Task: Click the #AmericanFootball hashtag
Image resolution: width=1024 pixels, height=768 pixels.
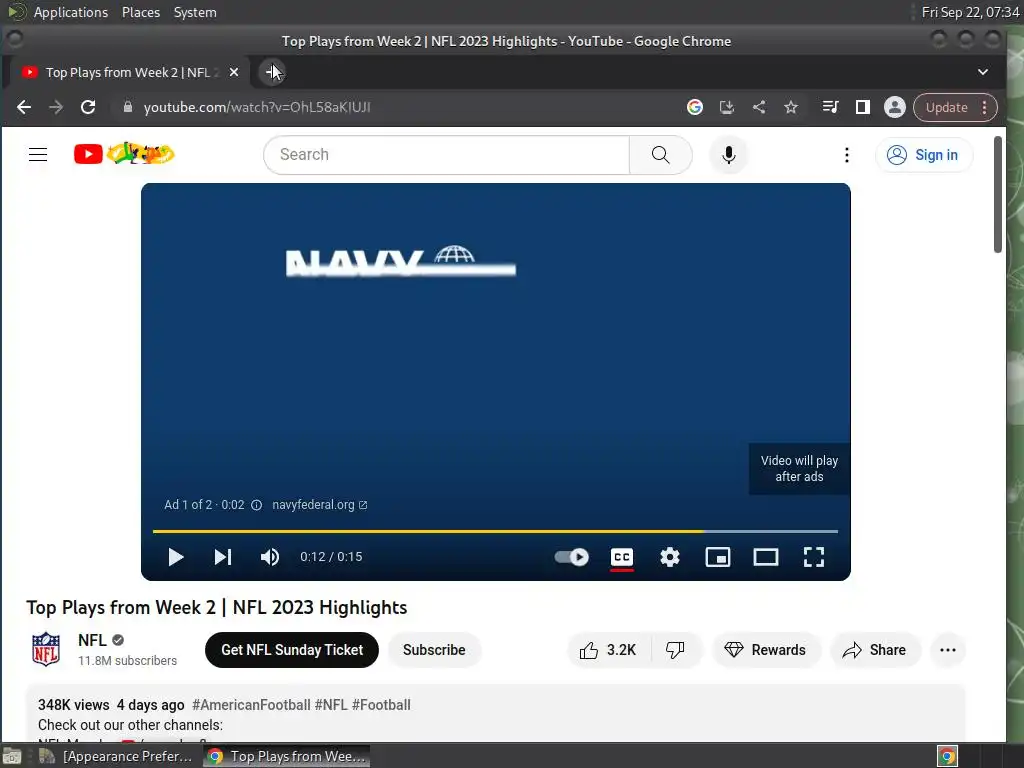Action: click(251, 705)
